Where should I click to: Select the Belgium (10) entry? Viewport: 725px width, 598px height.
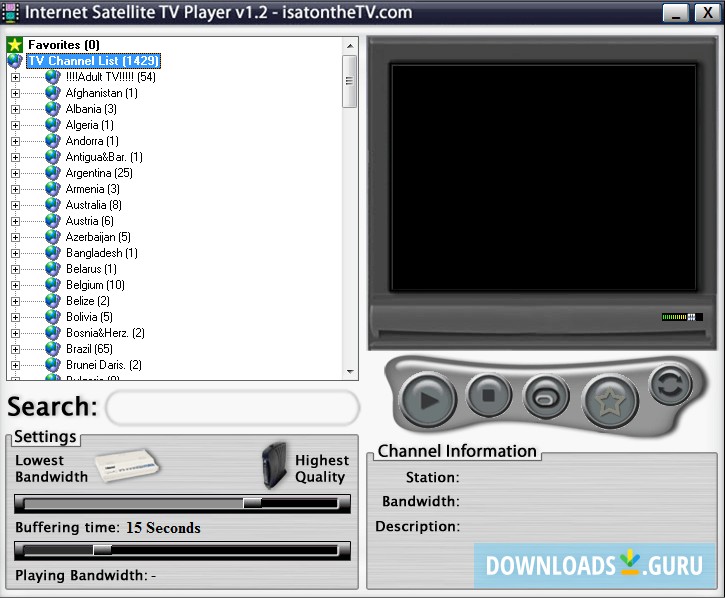pos(95,284)
